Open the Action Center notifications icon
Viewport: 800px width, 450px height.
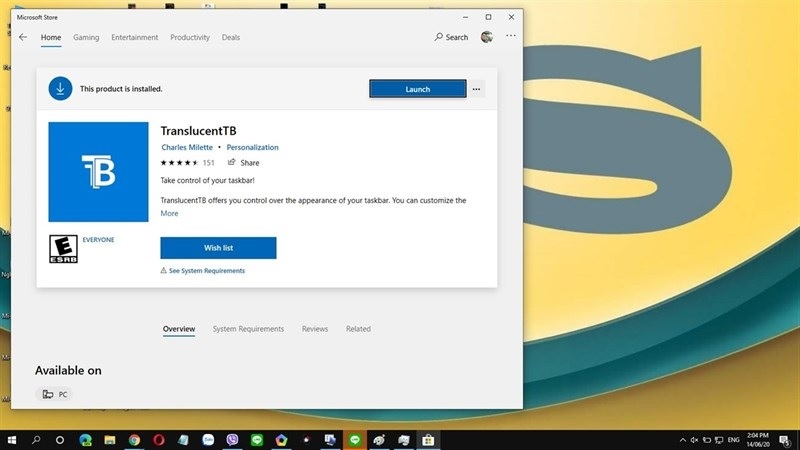pyautogui.click(x=785, y=440)
